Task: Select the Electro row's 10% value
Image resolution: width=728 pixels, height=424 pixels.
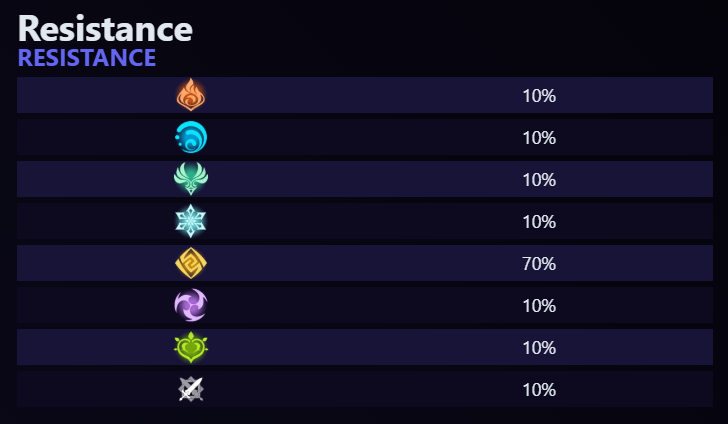Action: (538, 306)
